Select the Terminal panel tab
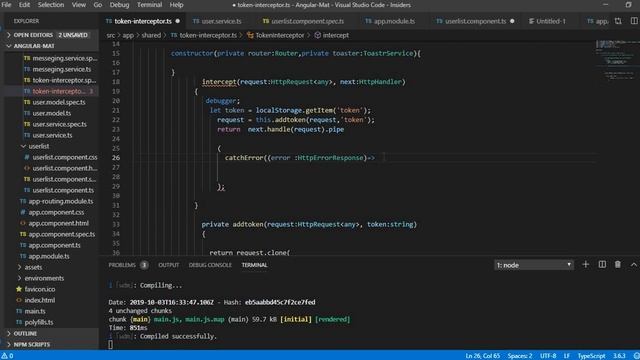640x360 pixels. click(254, 265)
